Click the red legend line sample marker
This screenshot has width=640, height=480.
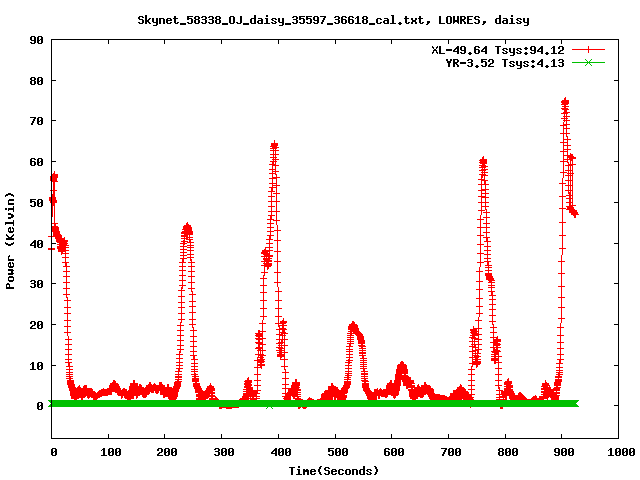click(588, 50)
